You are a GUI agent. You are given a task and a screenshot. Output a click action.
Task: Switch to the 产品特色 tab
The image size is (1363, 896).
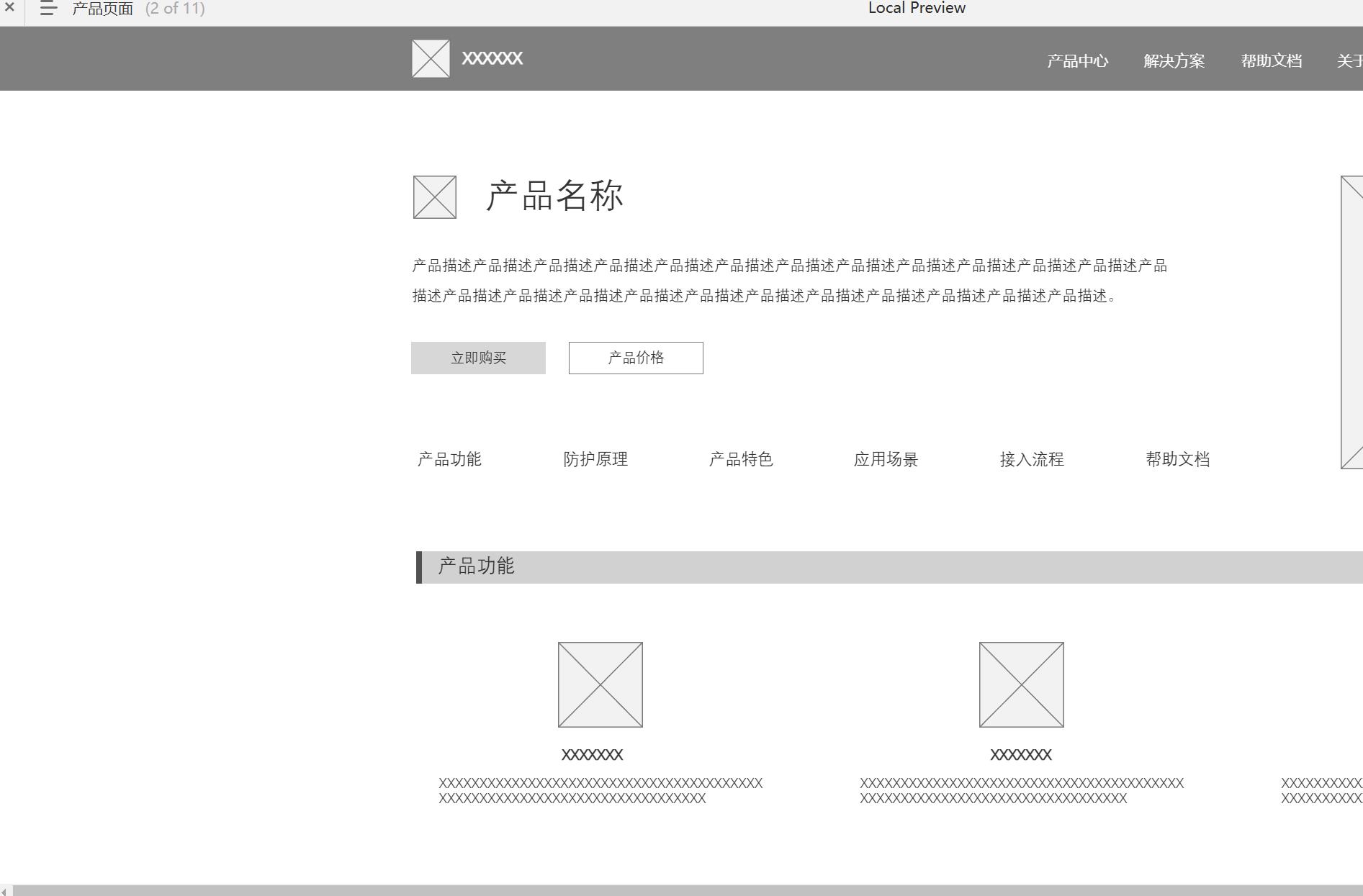741,459
